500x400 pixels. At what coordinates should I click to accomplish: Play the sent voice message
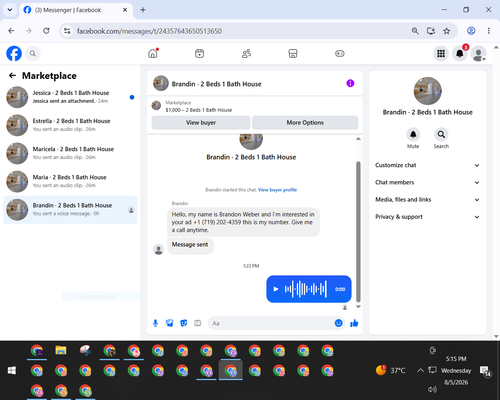coord(276,289)
